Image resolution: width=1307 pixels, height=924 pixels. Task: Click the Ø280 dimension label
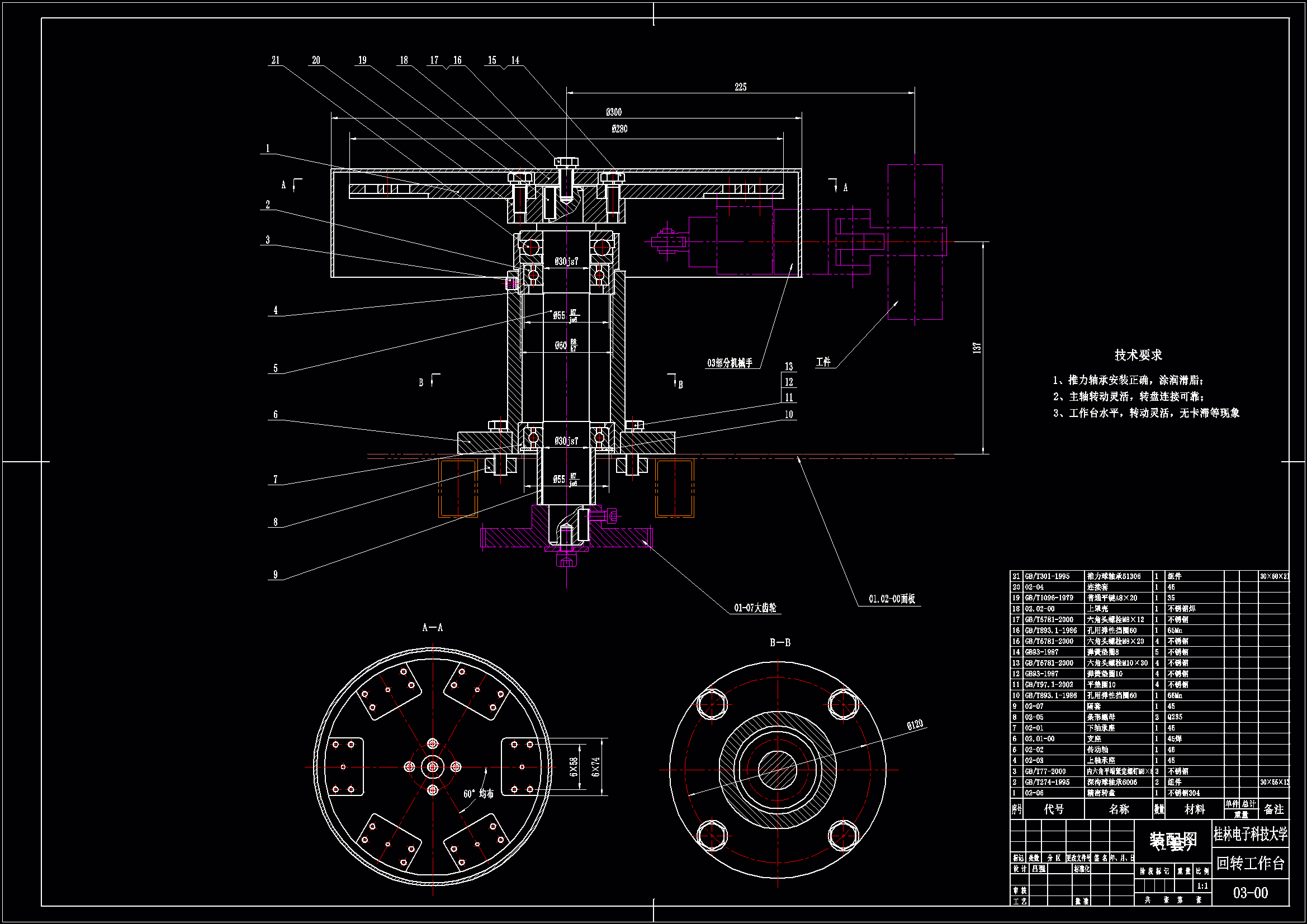click(619, 129)
